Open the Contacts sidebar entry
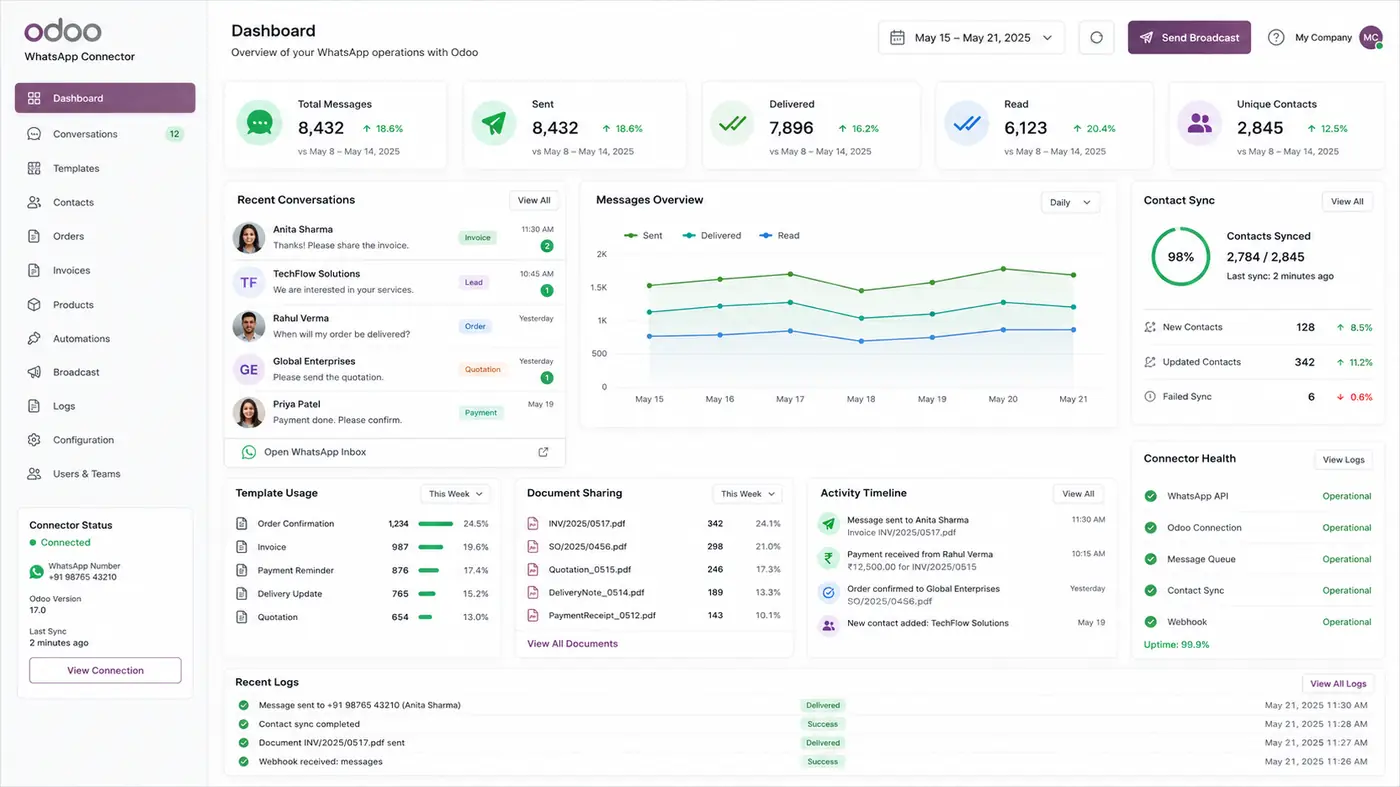The height and width of the screenshot is (787, 1400). pos(105,202)
